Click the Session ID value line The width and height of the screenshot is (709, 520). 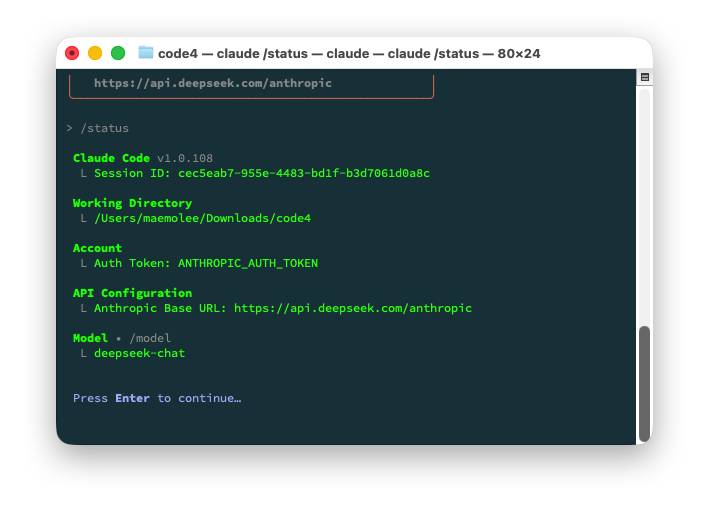click(262, 173)
